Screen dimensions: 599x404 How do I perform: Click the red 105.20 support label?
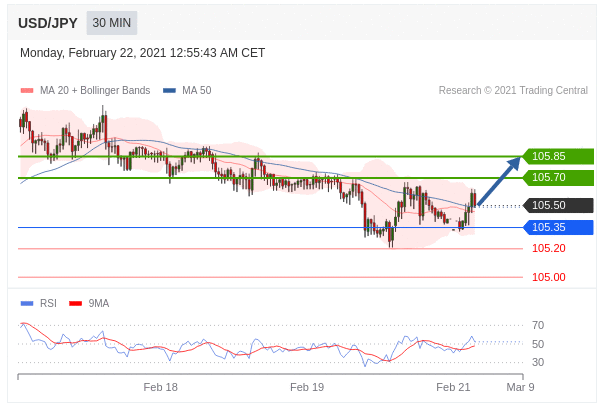click(x=549, y=249)
